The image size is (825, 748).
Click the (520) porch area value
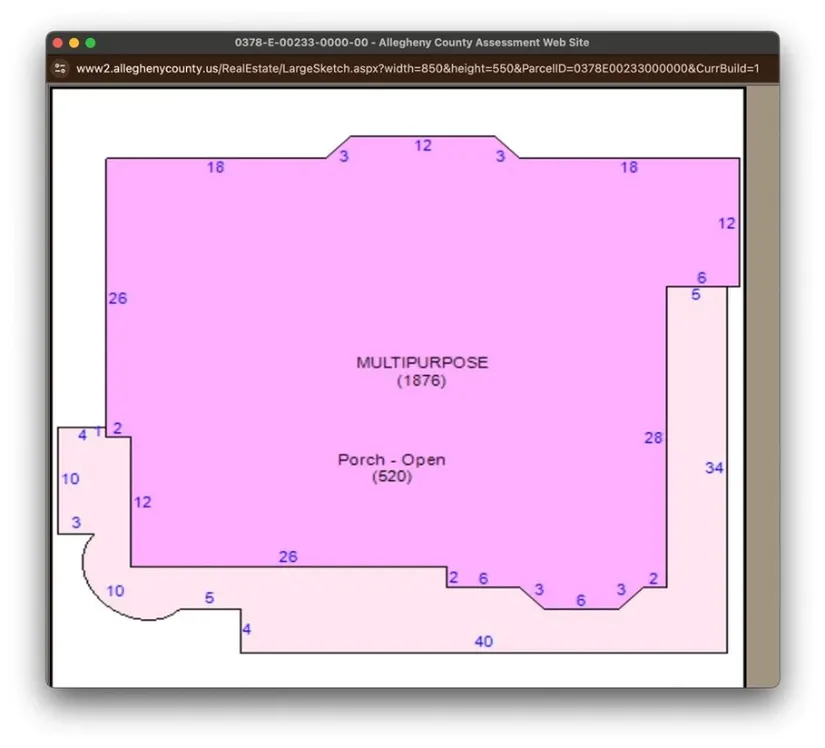point(391,477)
